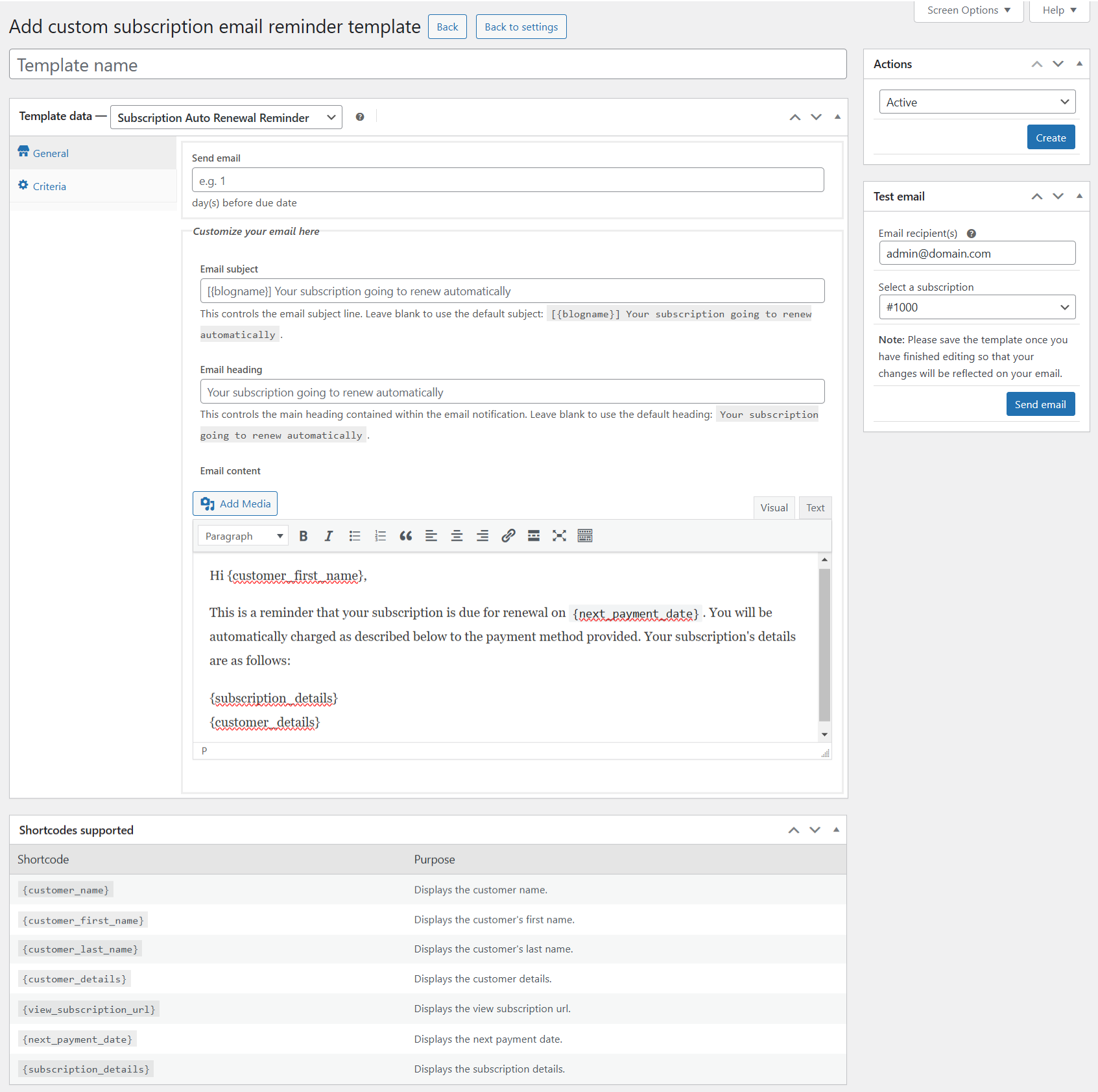1098x1092 pixels.
Task: Apply blockquote formatting
Action: [406, 535]
